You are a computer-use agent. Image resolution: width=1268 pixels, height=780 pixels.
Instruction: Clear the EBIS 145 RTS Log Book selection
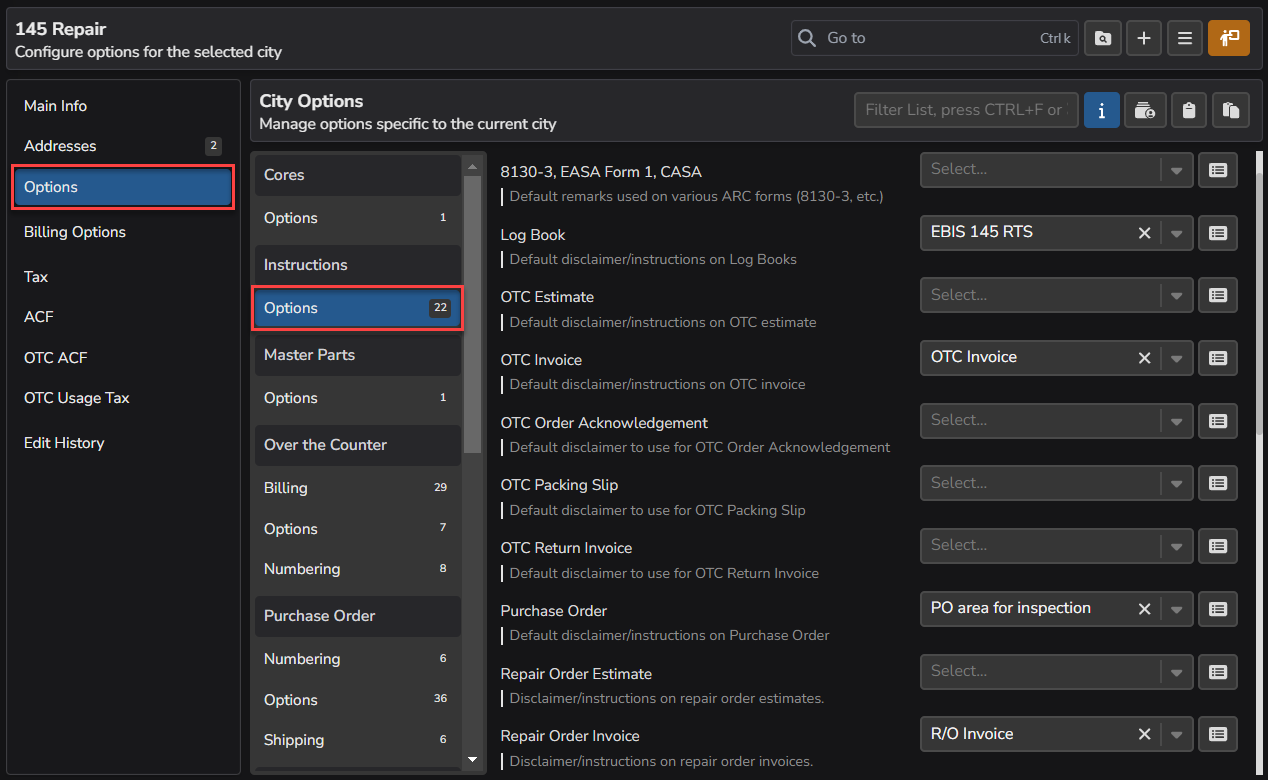click(x=1144, y=233)
